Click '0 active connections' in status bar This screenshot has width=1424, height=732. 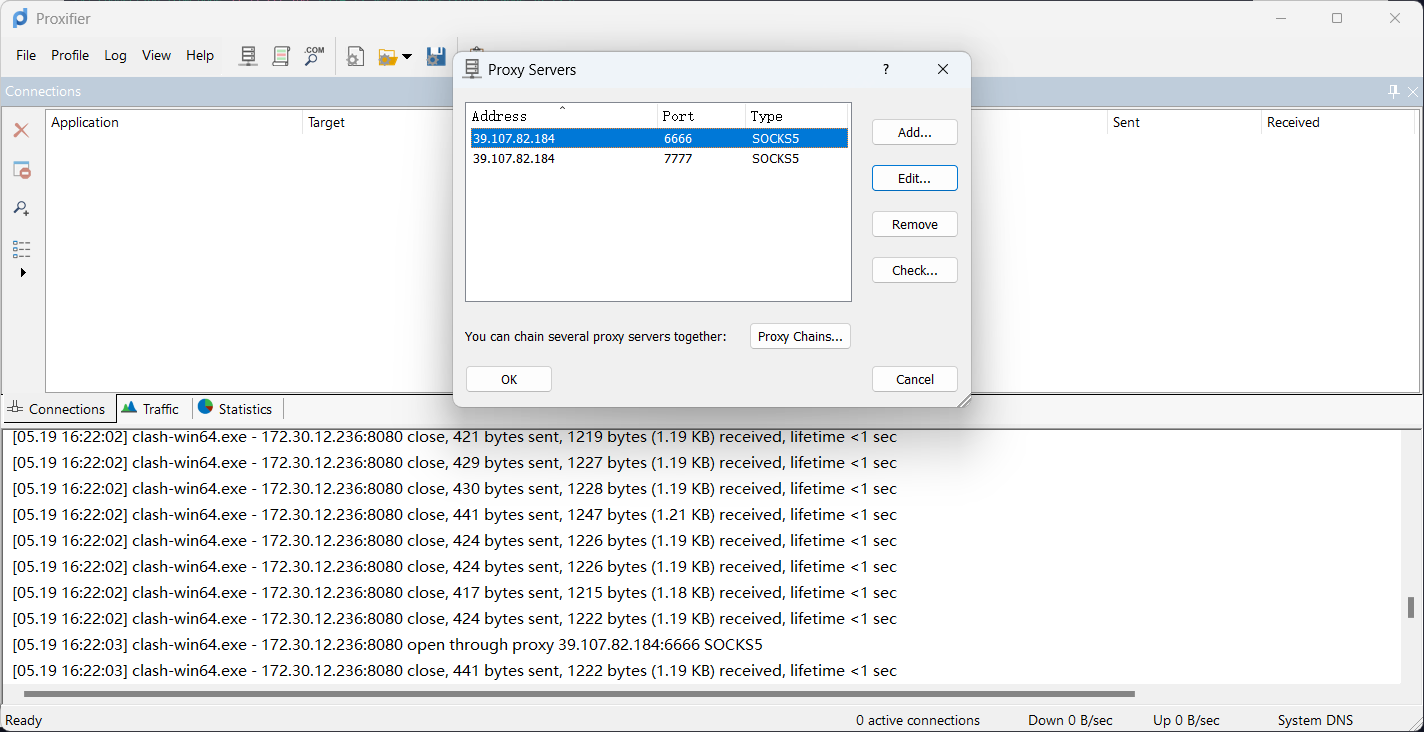coord(918,720)
